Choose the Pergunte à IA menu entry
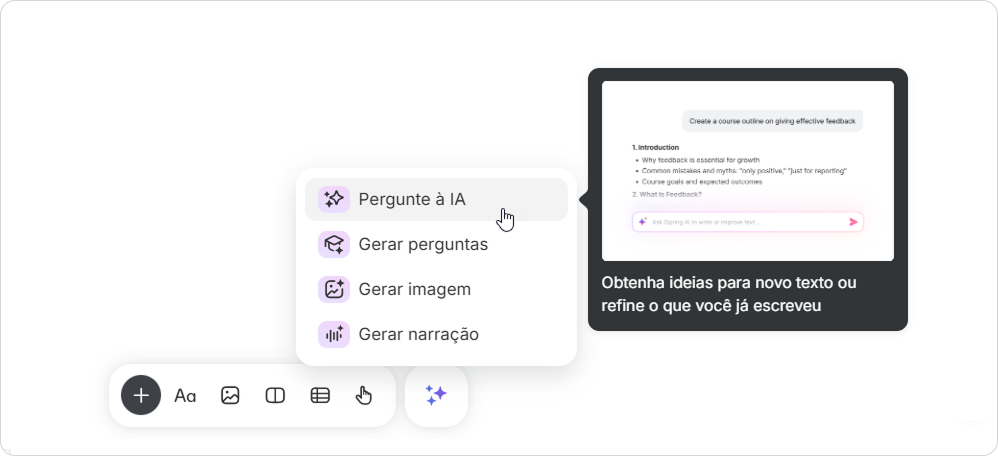998x456 pixels. coord(436,199)
